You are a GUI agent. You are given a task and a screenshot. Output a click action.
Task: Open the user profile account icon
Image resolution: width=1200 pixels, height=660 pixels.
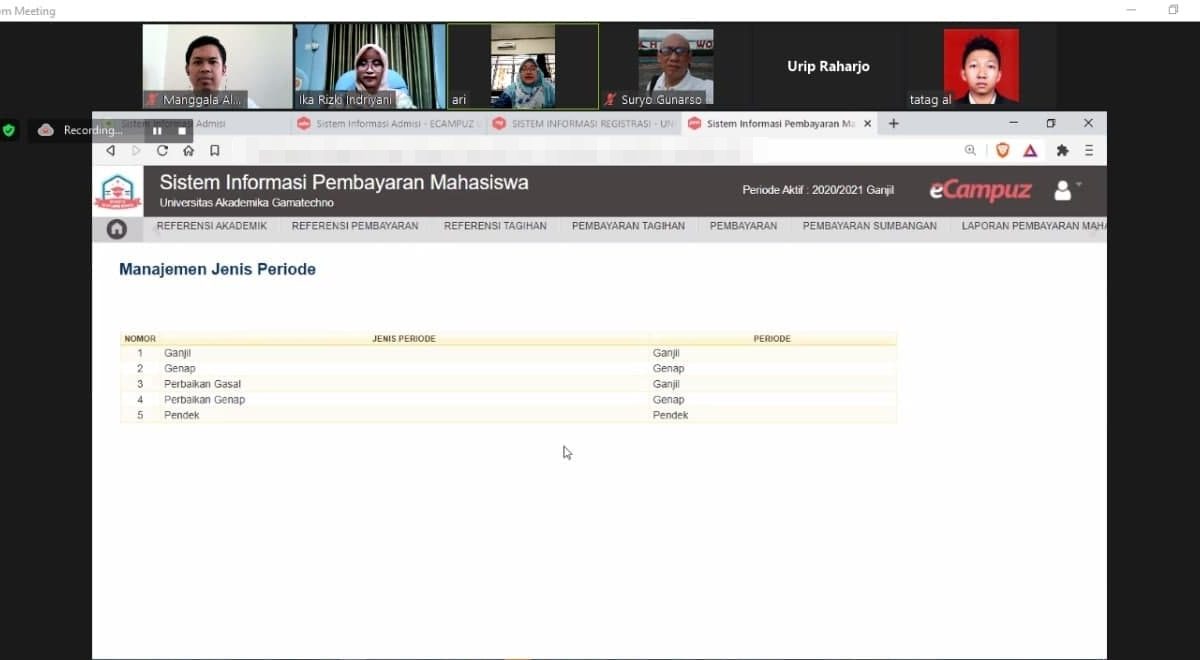pos(1063,190)
